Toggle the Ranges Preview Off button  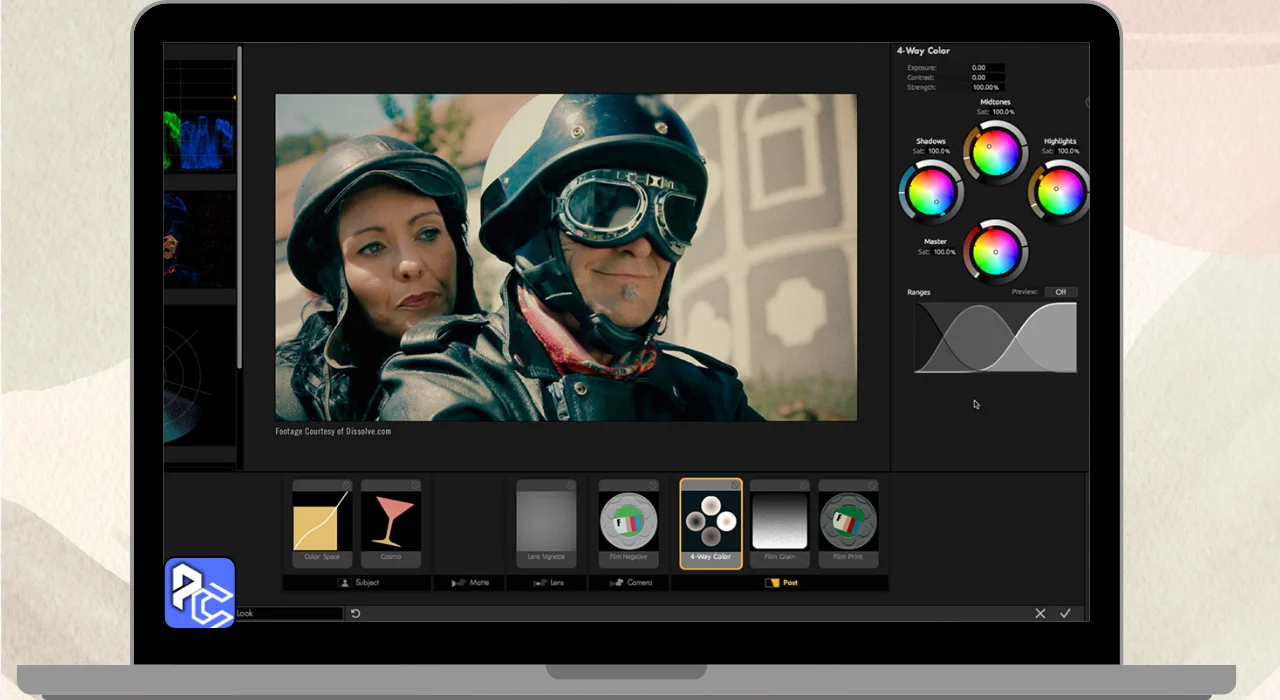[1060, 292]
